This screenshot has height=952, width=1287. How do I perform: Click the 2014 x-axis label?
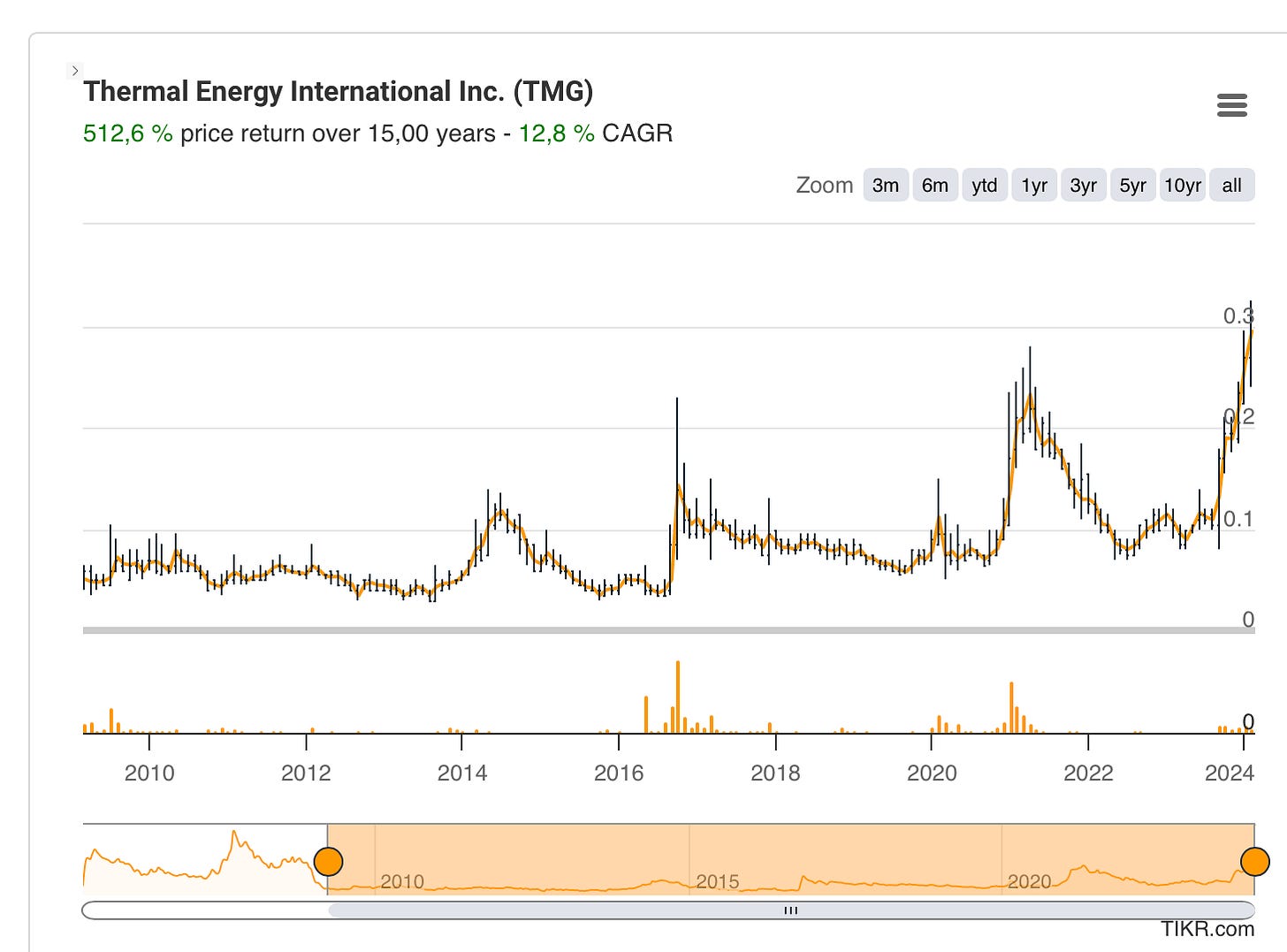pyautogui.click(x=462, y=773)
